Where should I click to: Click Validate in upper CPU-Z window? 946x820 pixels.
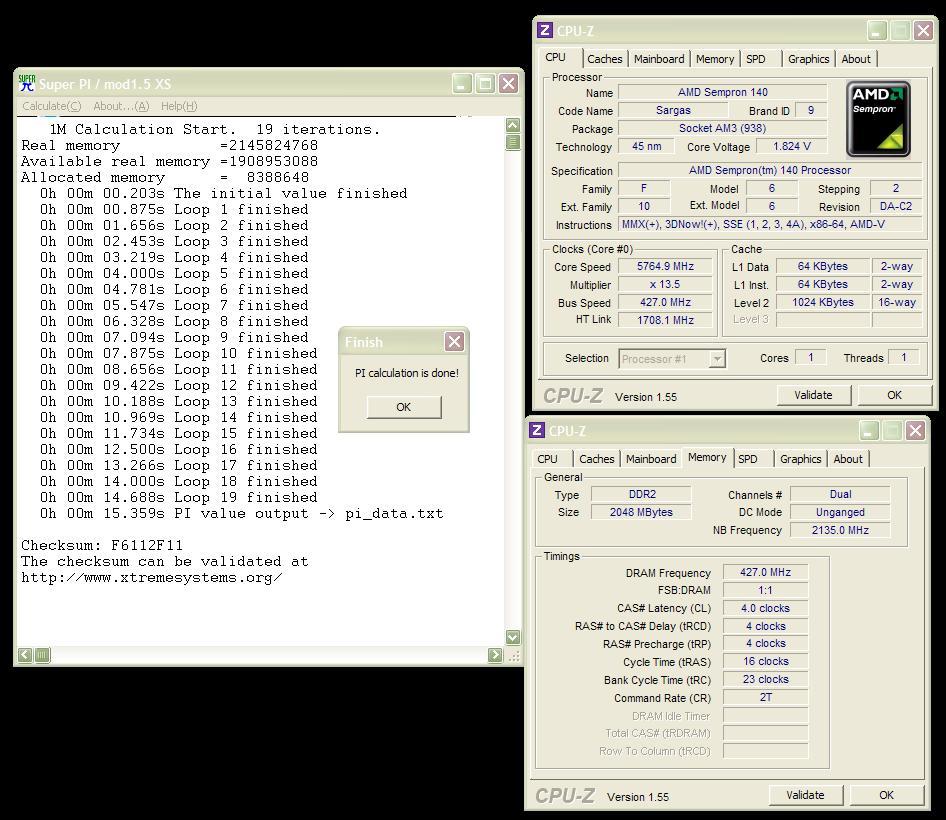coord(813,395)
